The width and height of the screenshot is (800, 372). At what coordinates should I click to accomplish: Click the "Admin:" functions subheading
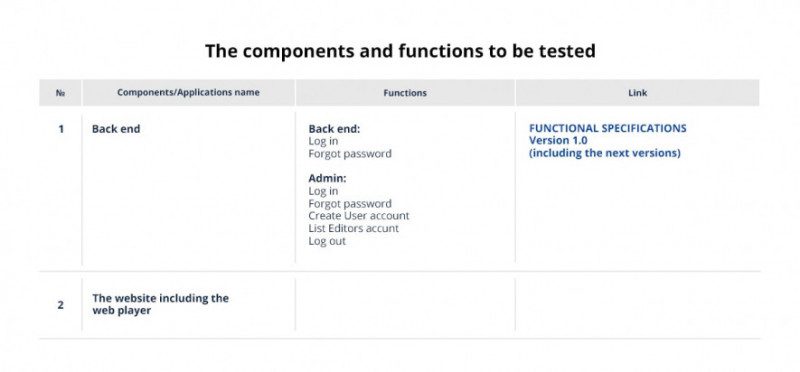(327, 179)
